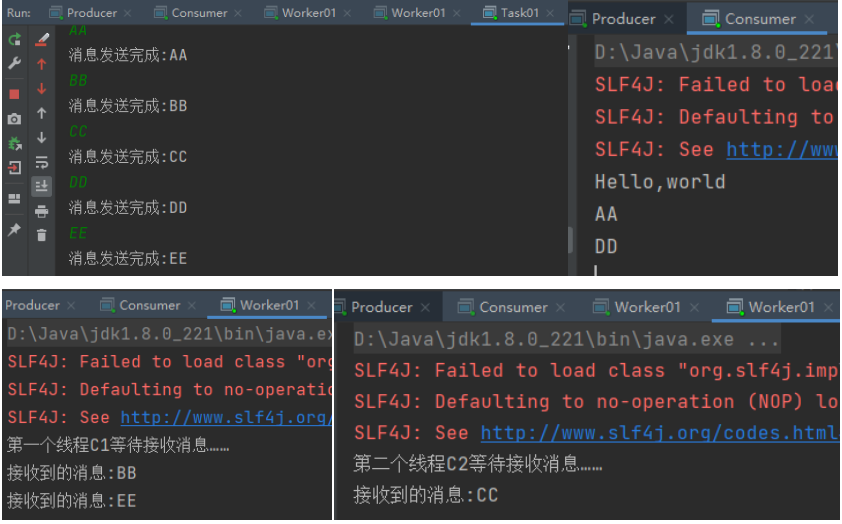Click the Exit icon with red arrow

[14, 167]
